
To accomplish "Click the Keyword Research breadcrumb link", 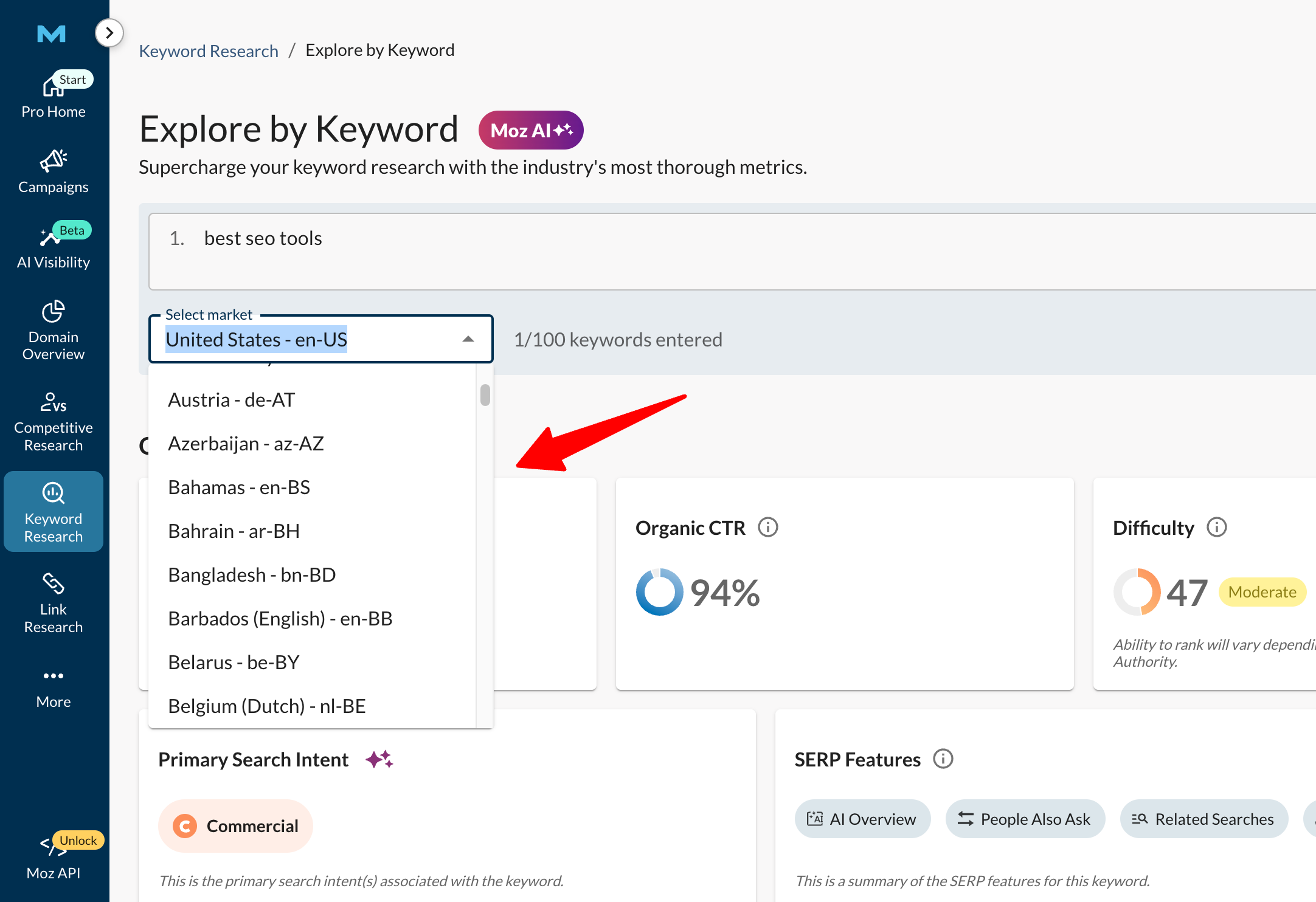I will click(209, 50).
